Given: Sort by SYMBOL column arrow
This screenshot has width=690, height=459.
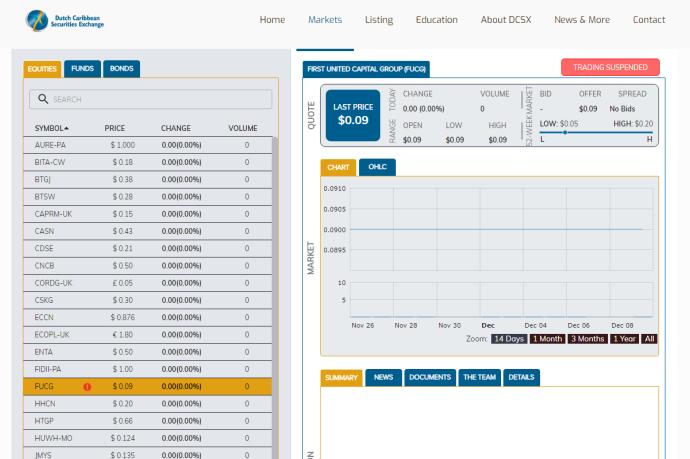Looking at the screenshot, I should [66, 128].
